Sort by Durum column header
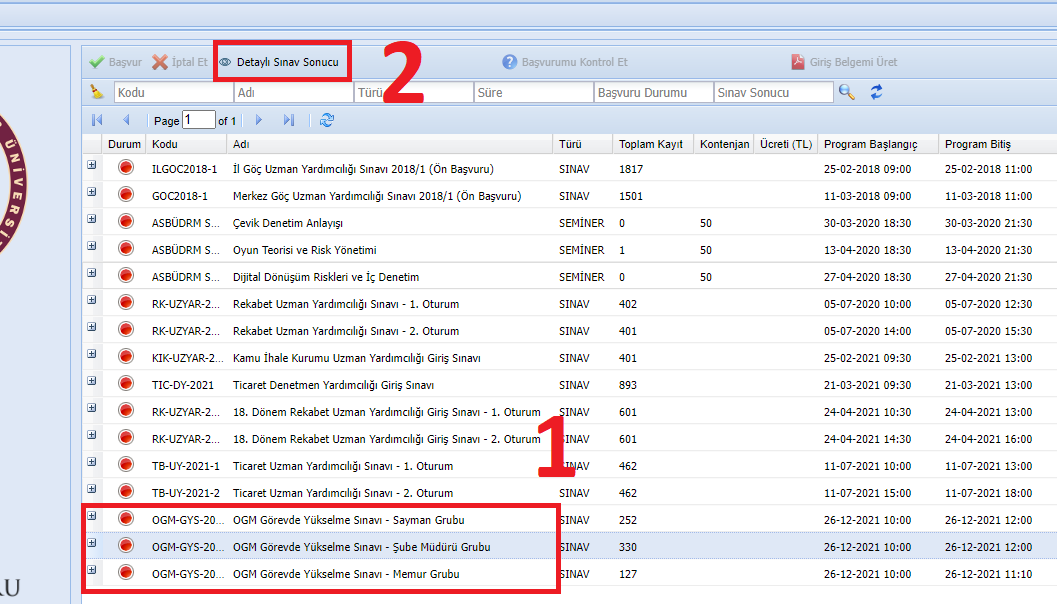The width and height of the screenshot is (1057, 604). click(x=124, y=144)
